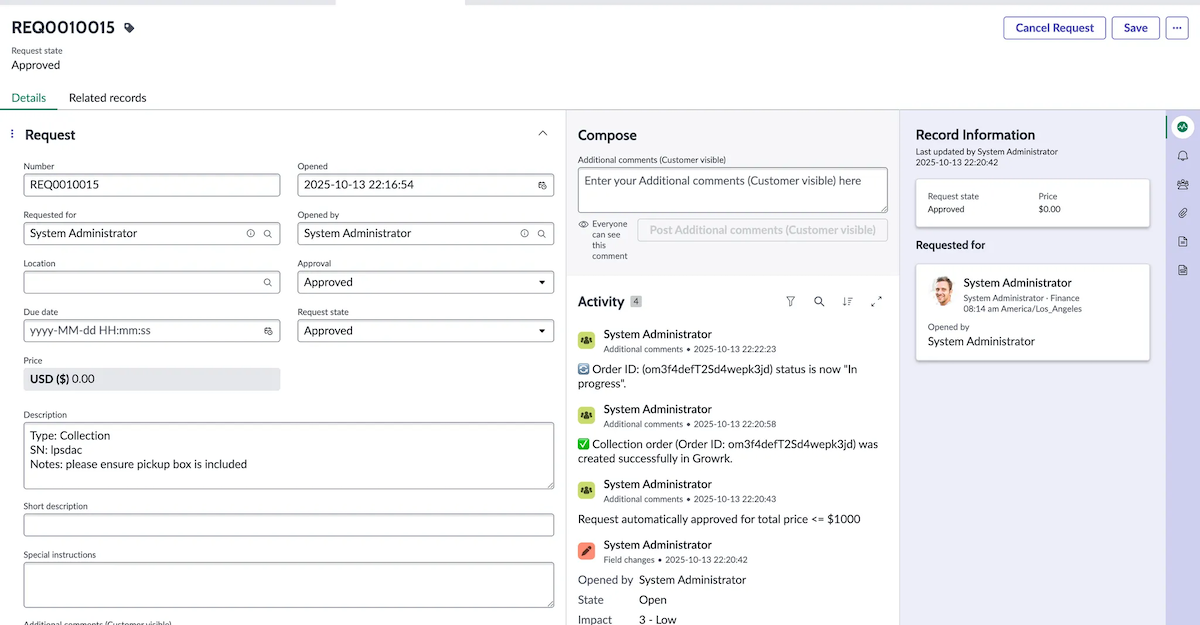Click the tag icon beside REQ0010015
The width and height of the screenshot is (1200, 625).
coord(128,27)
